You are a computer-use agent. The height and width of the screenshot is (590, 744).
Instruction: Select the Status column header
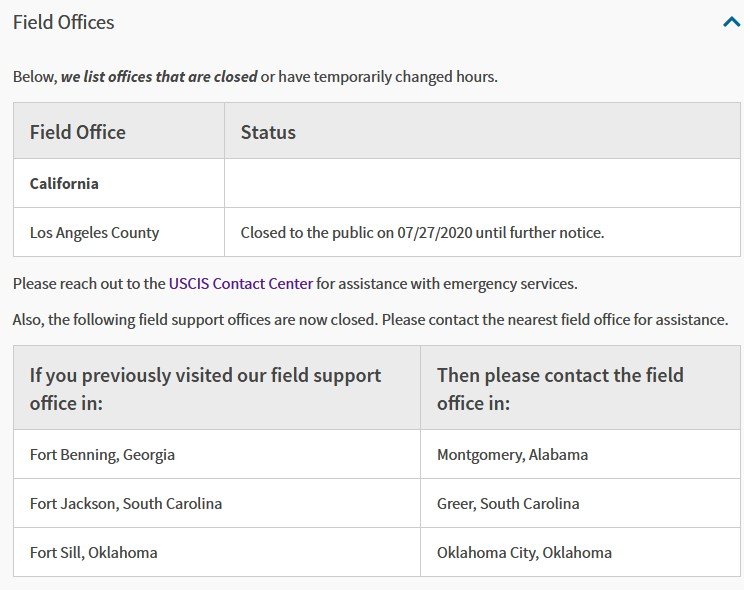point(482,131)
